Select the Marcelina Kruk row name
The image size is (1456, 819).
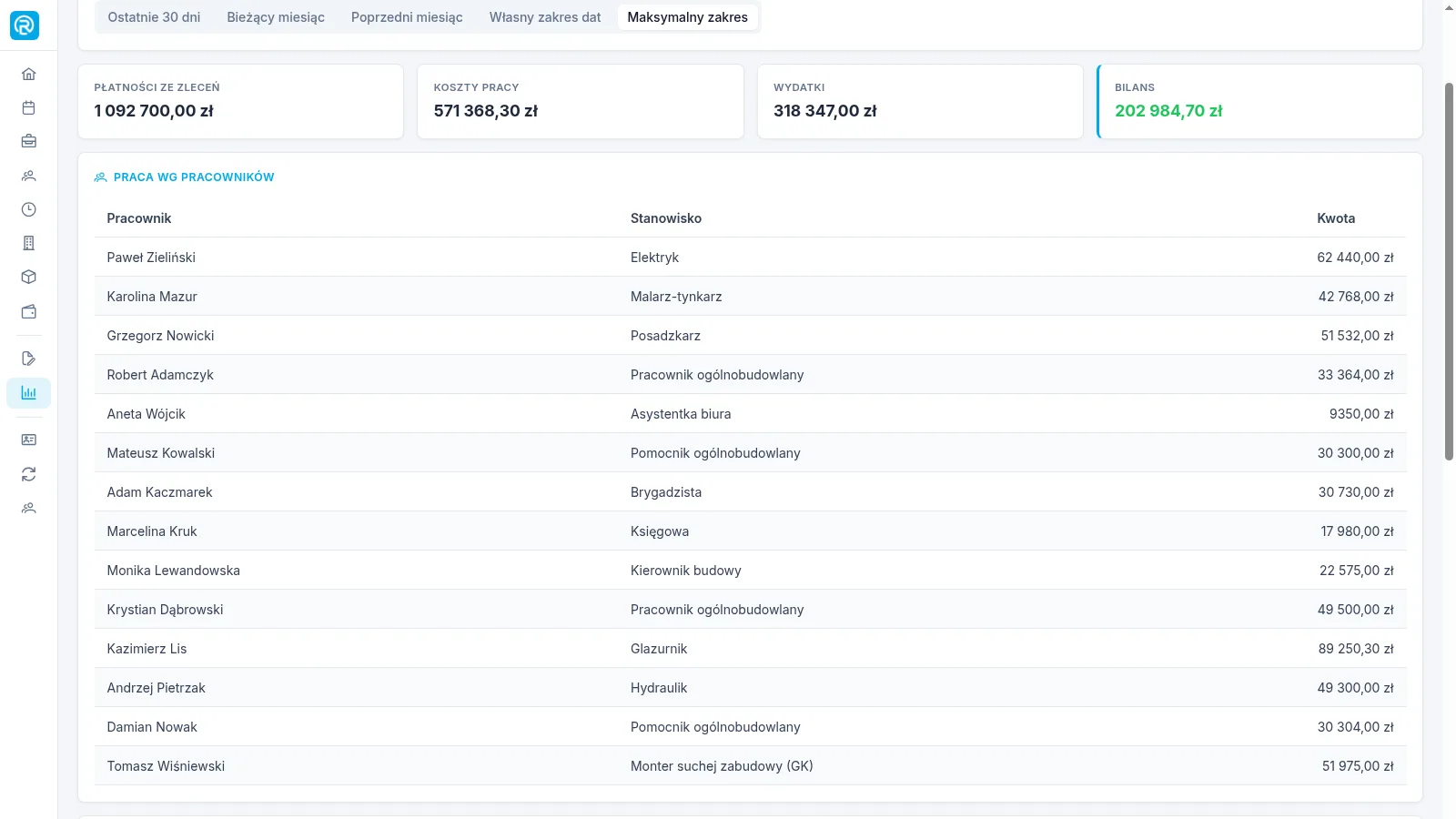pyautogui.click(x=152, y=531)
